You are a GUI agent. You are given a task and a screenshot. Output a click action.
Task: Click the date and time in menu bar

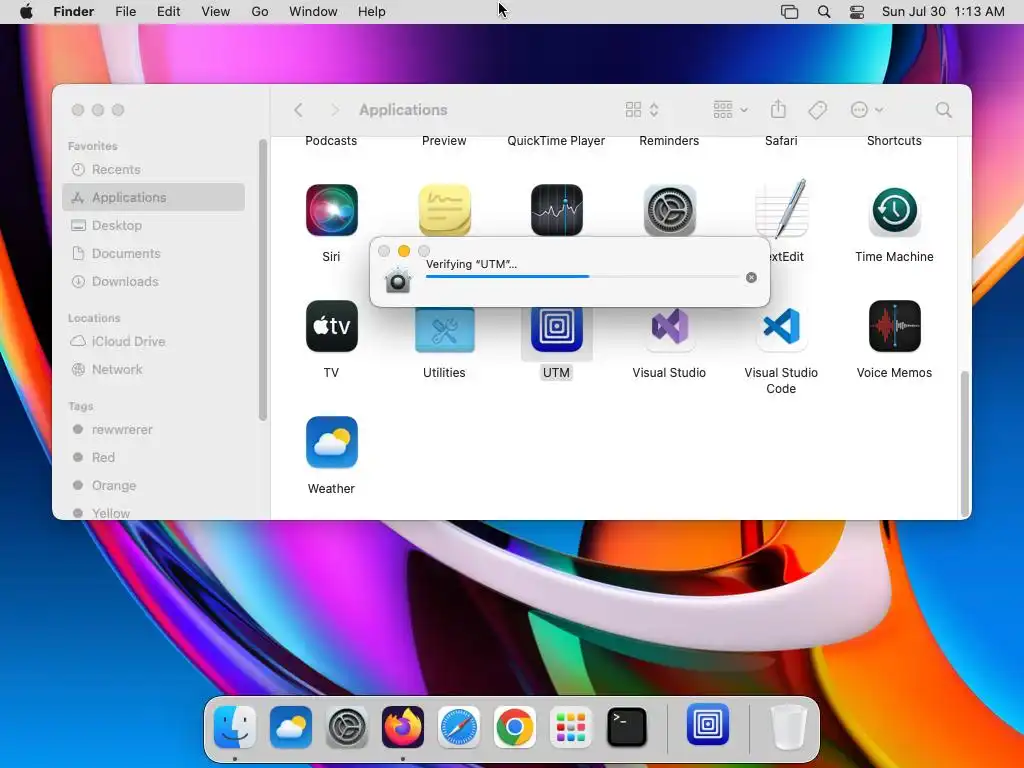tap(942, 12)
